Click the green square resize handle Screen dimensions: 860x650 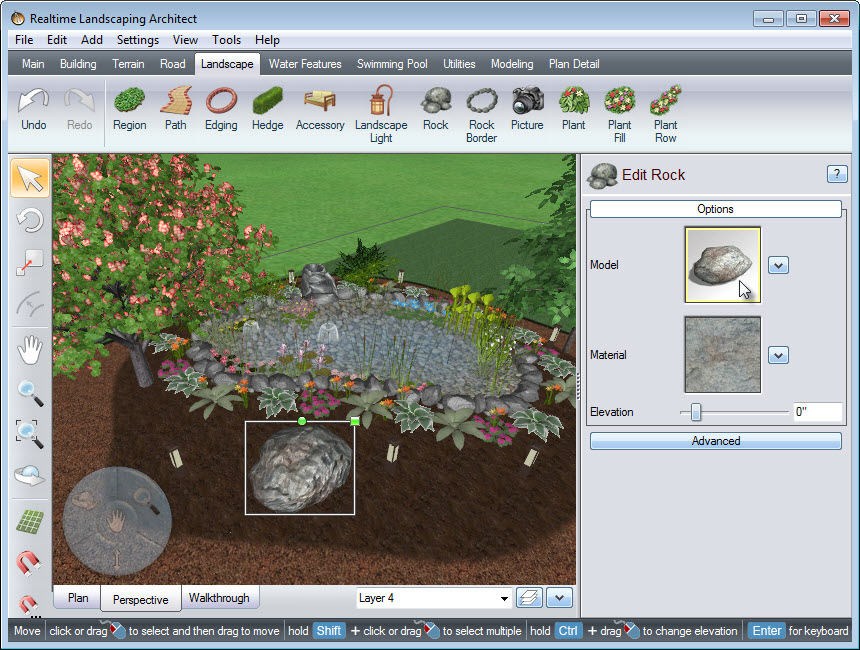click(x=355, y=421)
